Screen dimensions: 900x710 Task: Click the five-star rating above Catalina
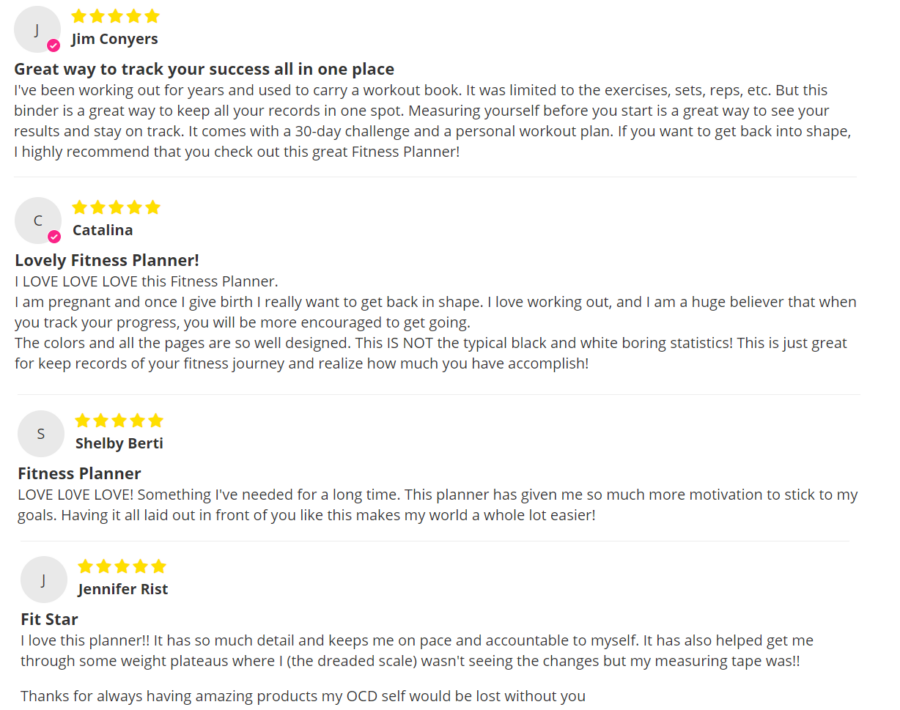tap(116, 207)
